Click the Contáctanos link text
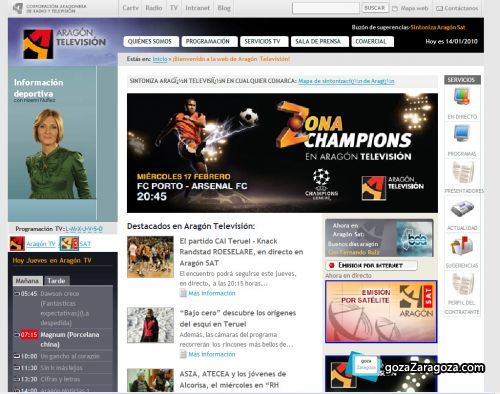500x394 pixels. click(x=461, y=8)
